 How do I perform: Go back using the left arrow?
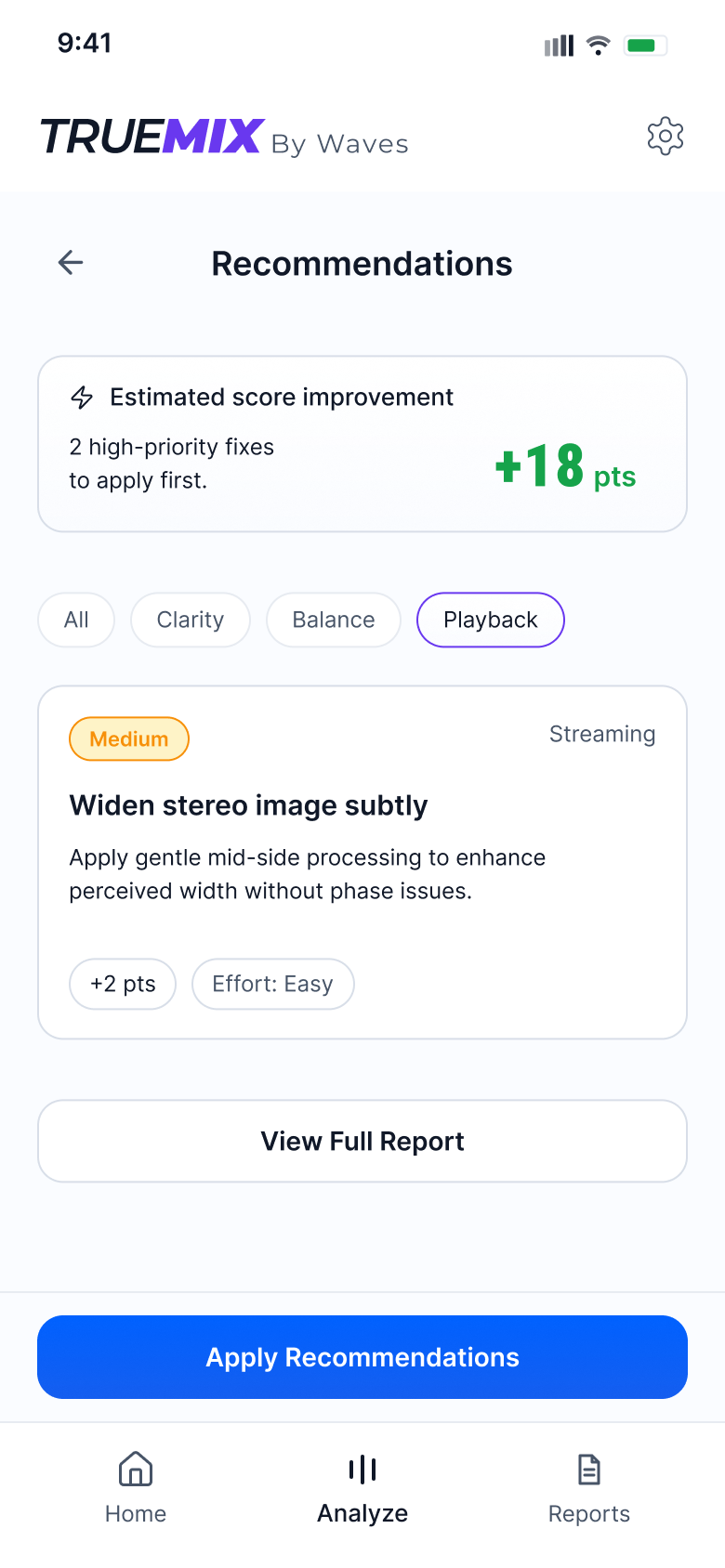(x=71, y=263)
